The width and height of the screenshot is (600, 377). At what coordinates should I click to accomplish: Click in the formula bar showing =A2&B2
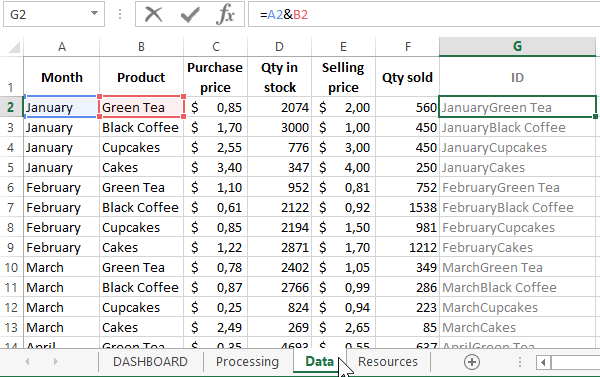point(424,15)
